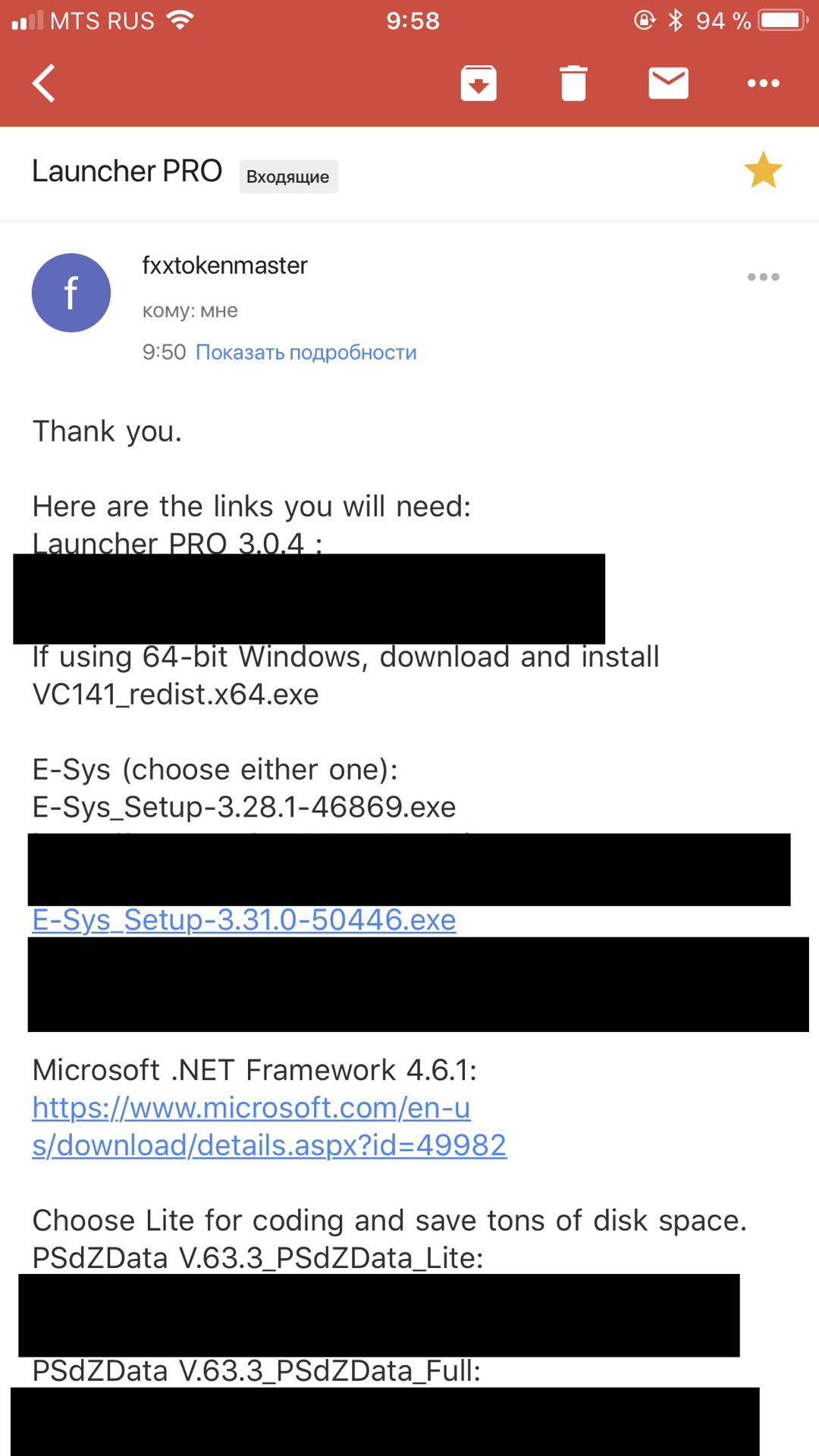The height and width of the screenshot is (1456, 819).
Task: Delete the email using the trash icon
Action: (573, 83)
